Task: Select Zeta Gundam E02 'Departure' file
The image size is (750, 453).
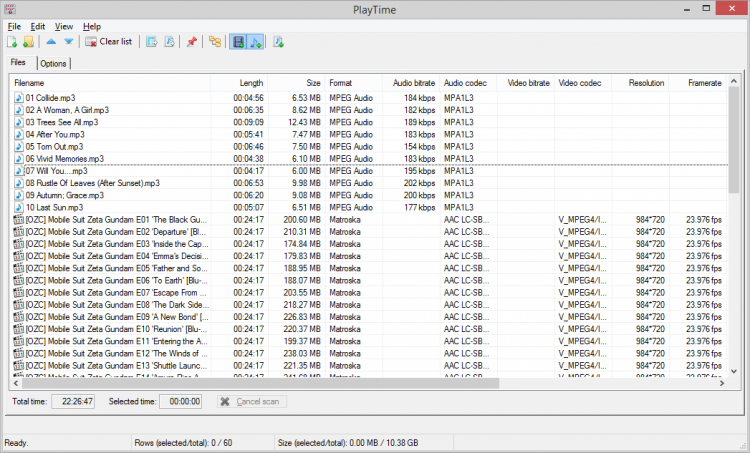Action: pos(116,232)
